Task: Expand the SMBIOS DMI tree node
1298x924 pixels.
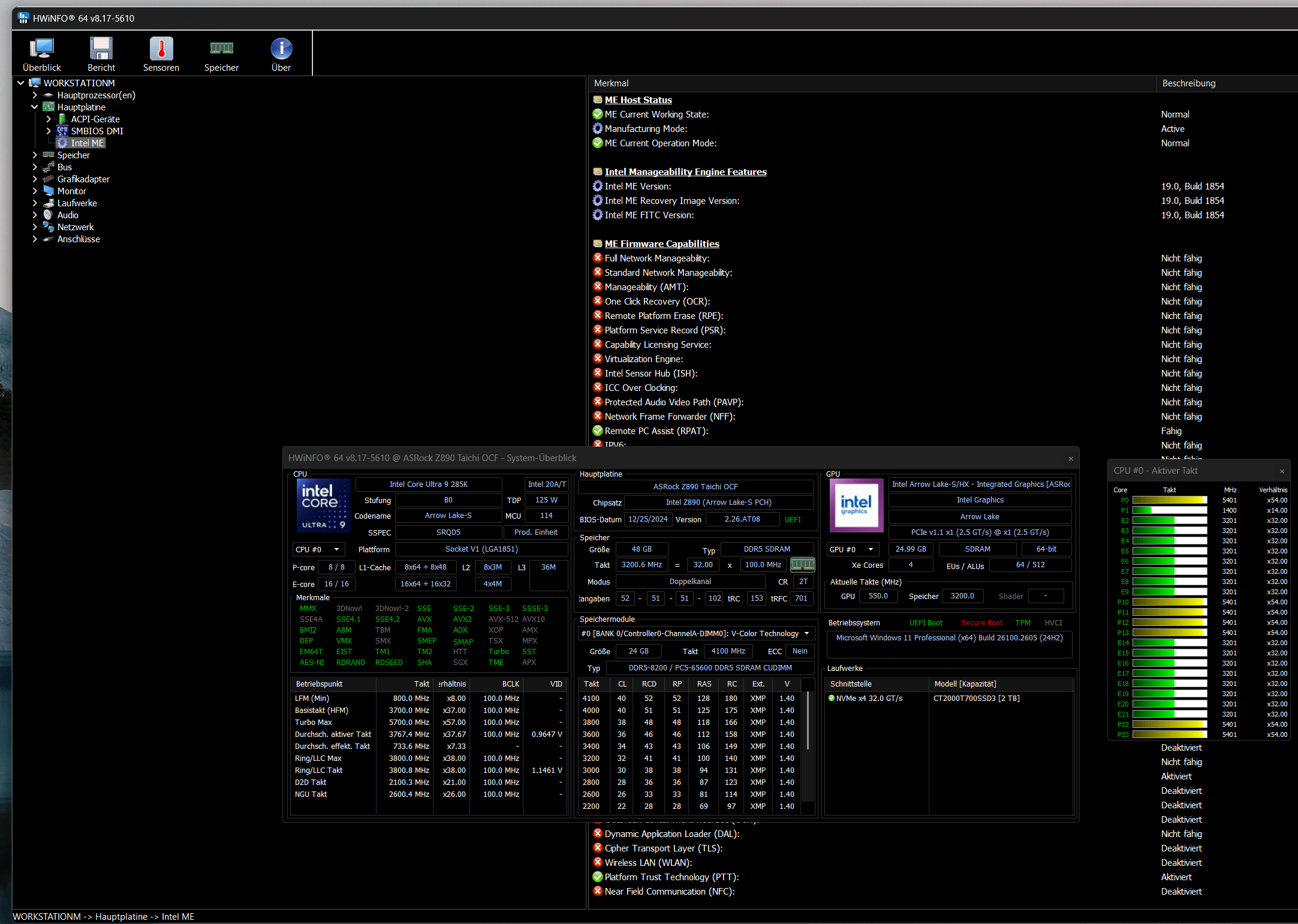Action: coord(49,131)
